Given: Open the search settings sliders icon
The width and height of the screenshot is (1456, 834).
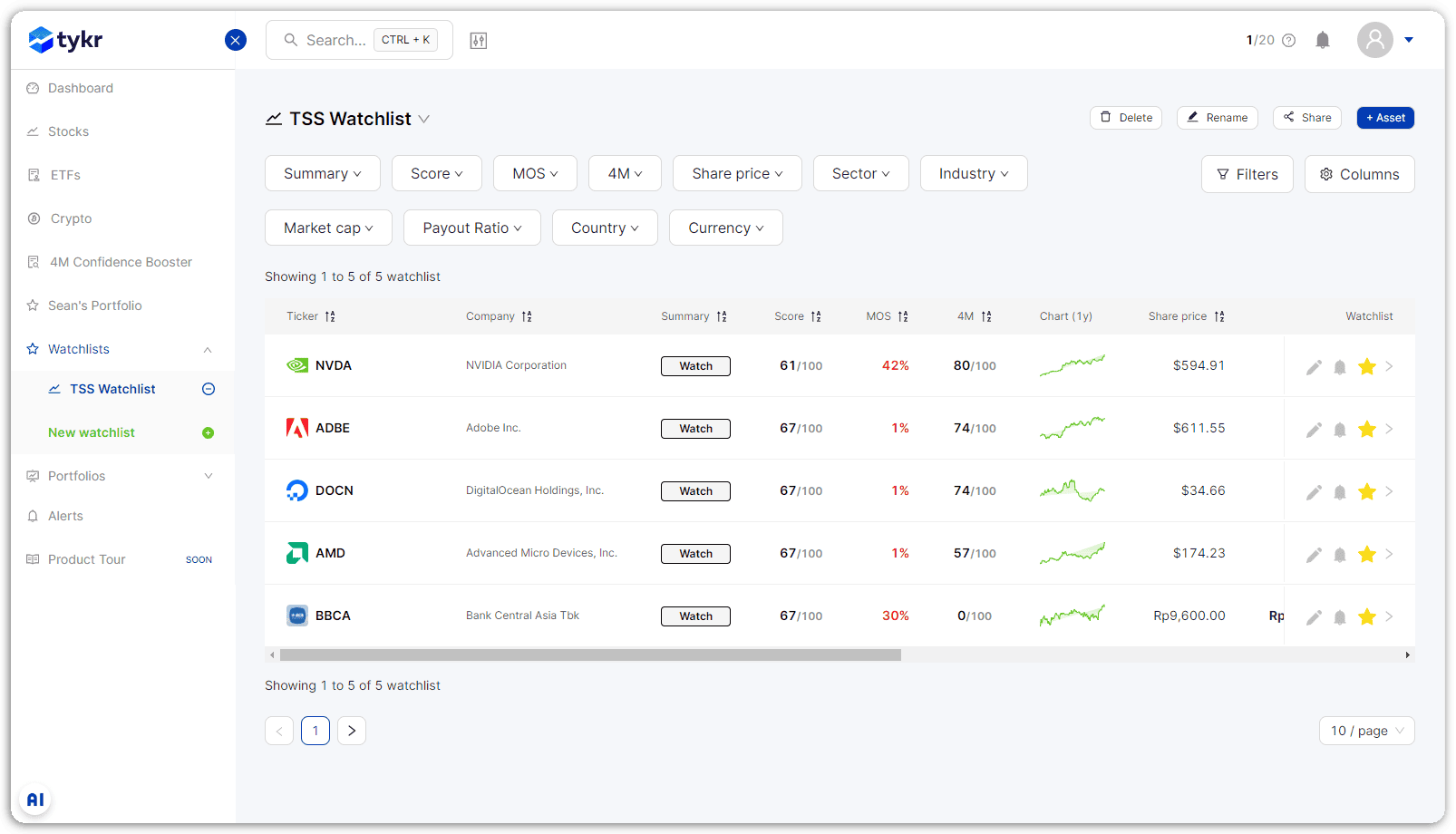Looking at the screenshot, I should pos(479,40).
